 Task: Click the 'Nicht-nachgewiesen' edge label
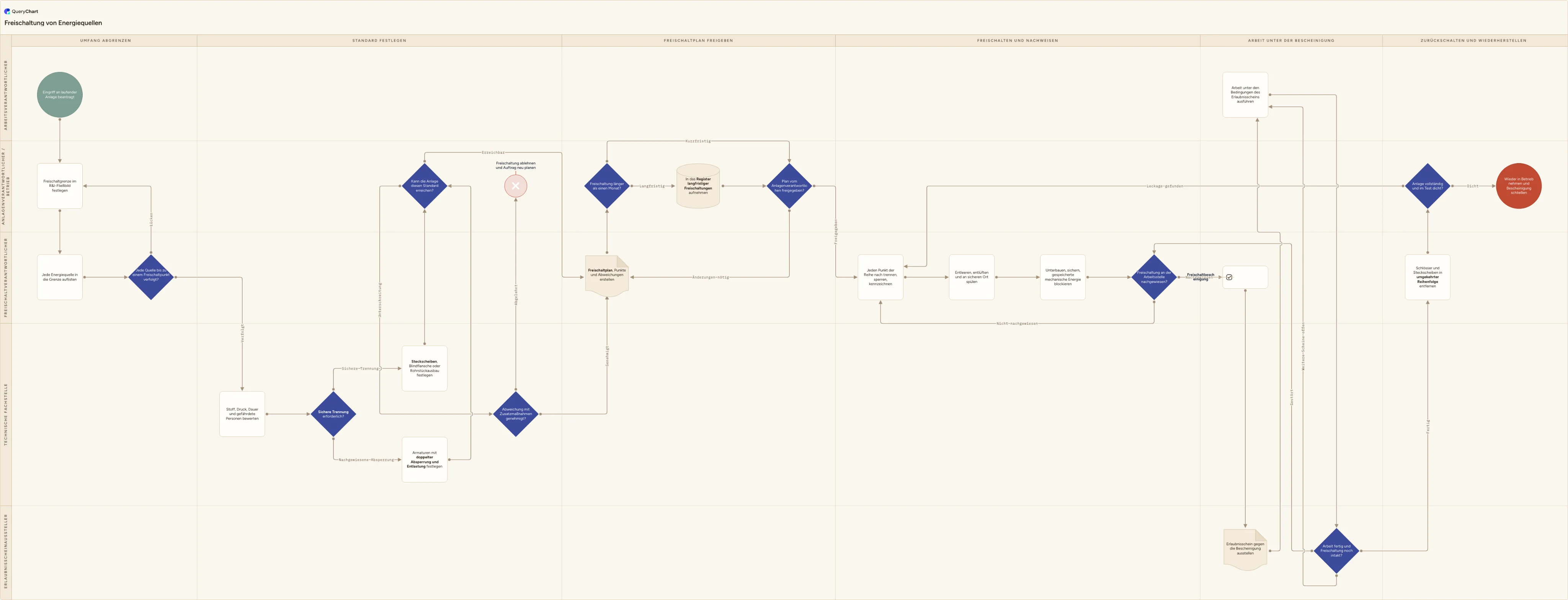click(x=1017, y=324)
